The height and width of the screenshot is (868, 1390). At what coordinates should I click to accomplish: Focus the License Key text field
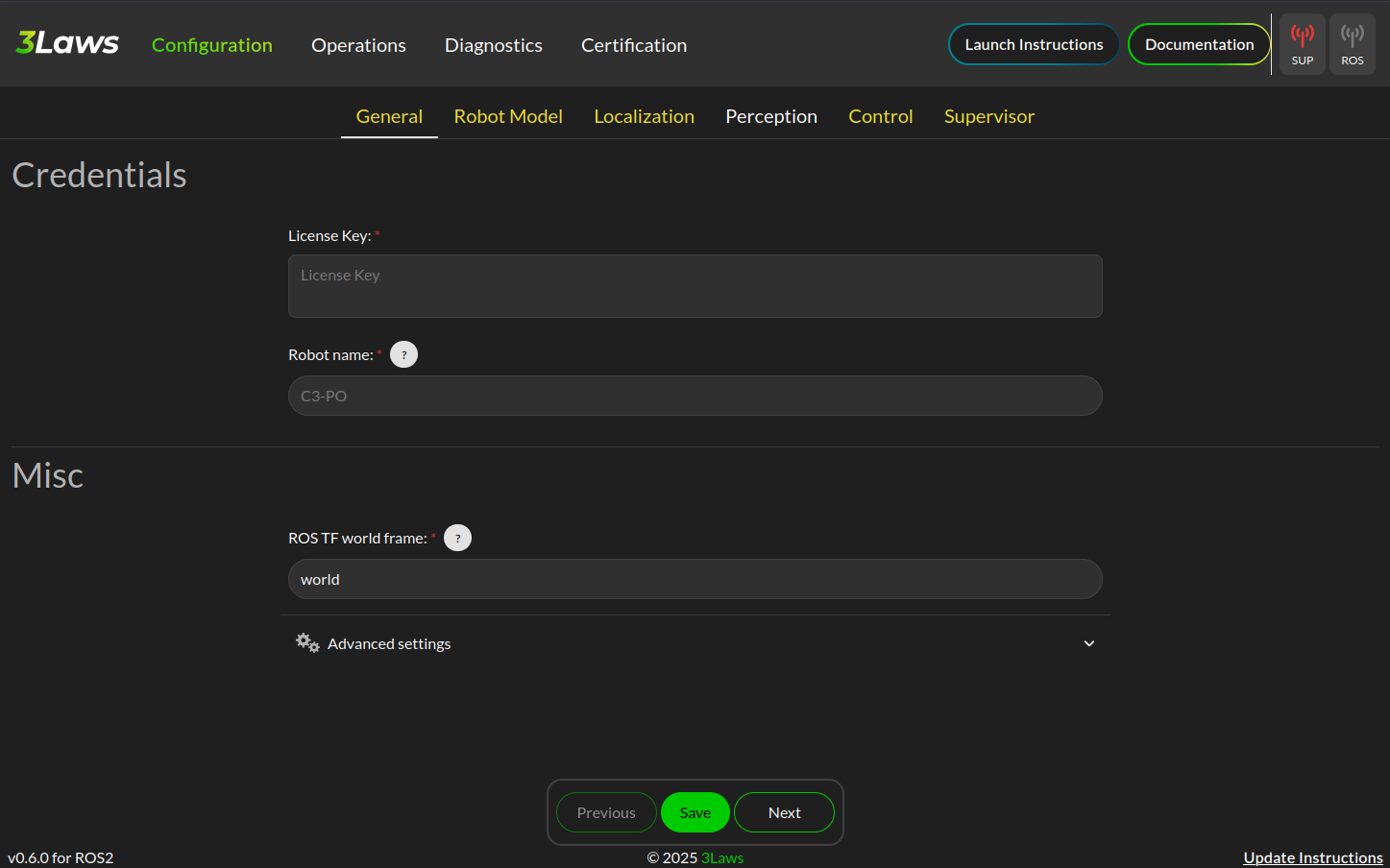(x=695, y=286)
